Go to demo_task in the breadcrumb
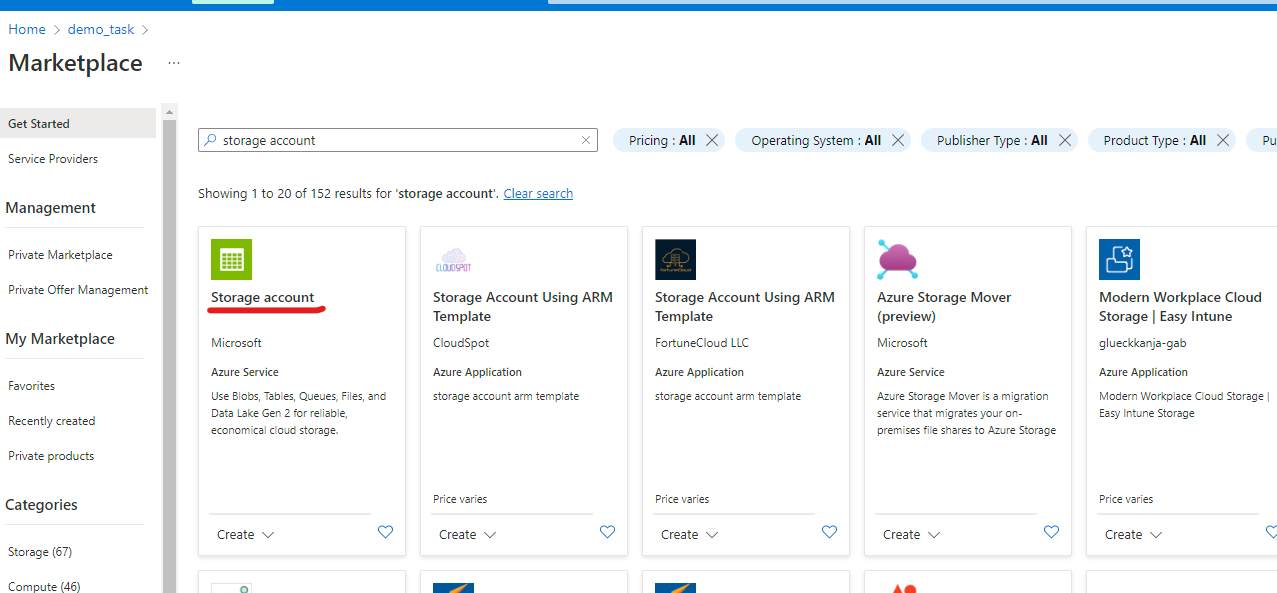The width and height of the screenshot is (1277, 593). [100, 30]
